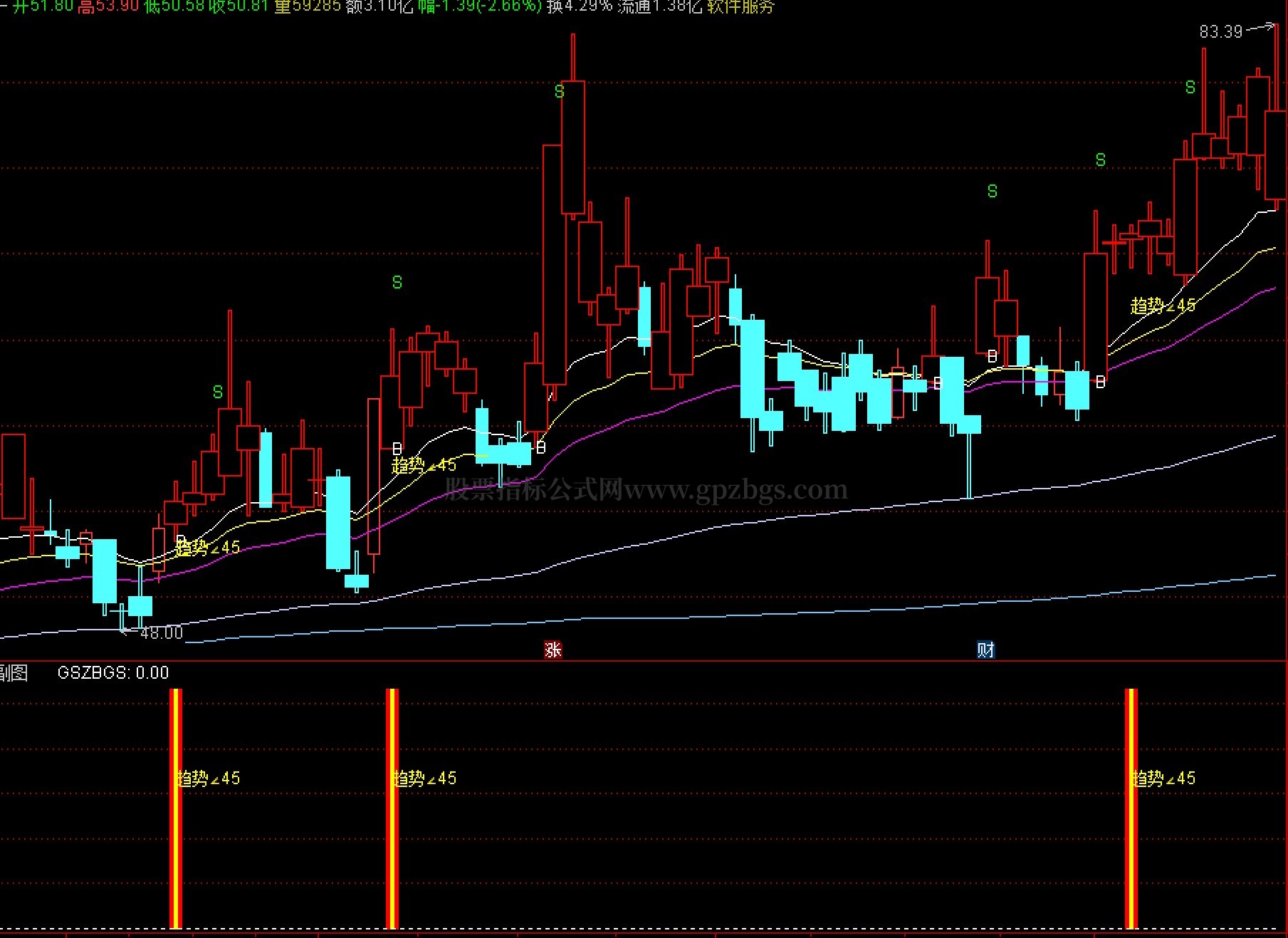The width and height of the screenshot is (1288, 938).
Task: Select the rightmost white B buy signal
Action: [1100, 382]
